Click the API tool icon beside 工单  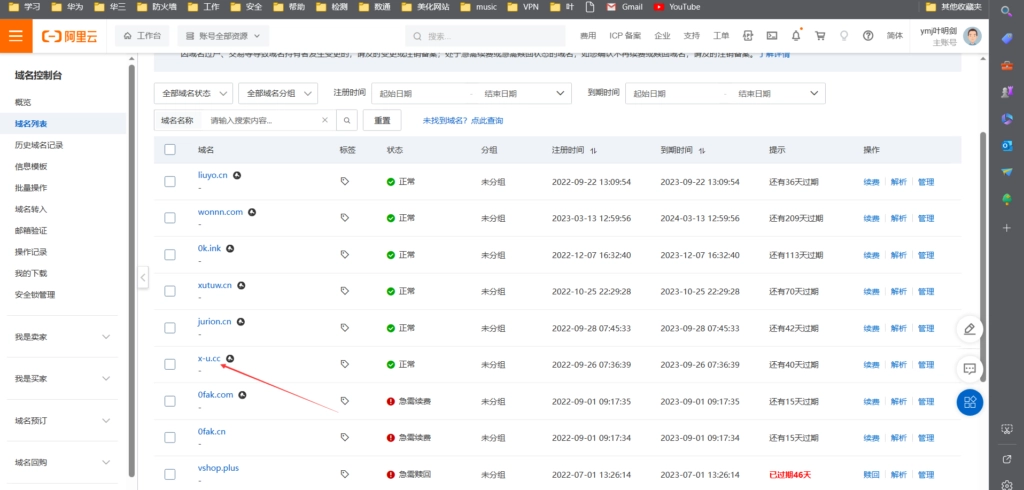point(748,36)
